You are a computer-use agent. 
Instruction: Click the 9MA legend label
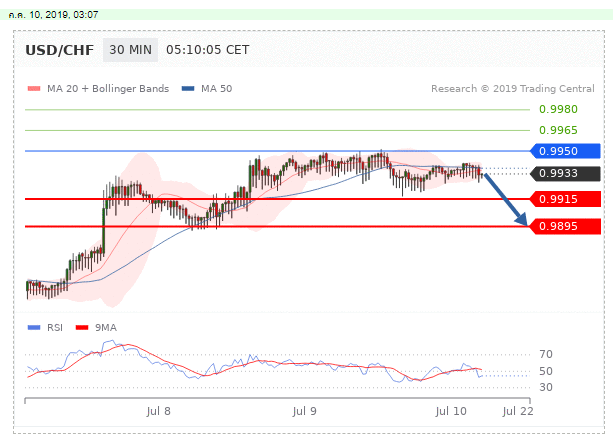(x=106, y=328)
